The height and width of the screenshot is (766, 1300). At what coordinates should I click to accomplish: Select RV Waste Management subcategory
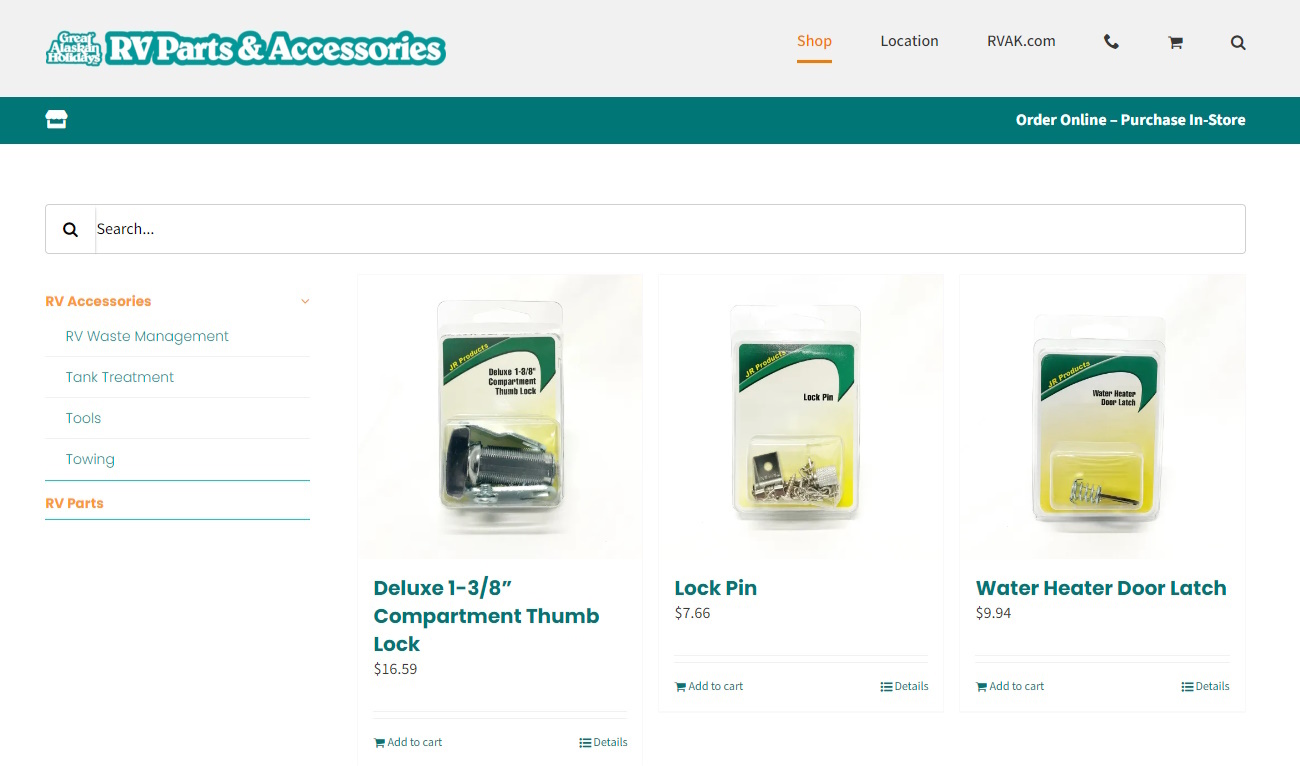[x=147, y=336]
